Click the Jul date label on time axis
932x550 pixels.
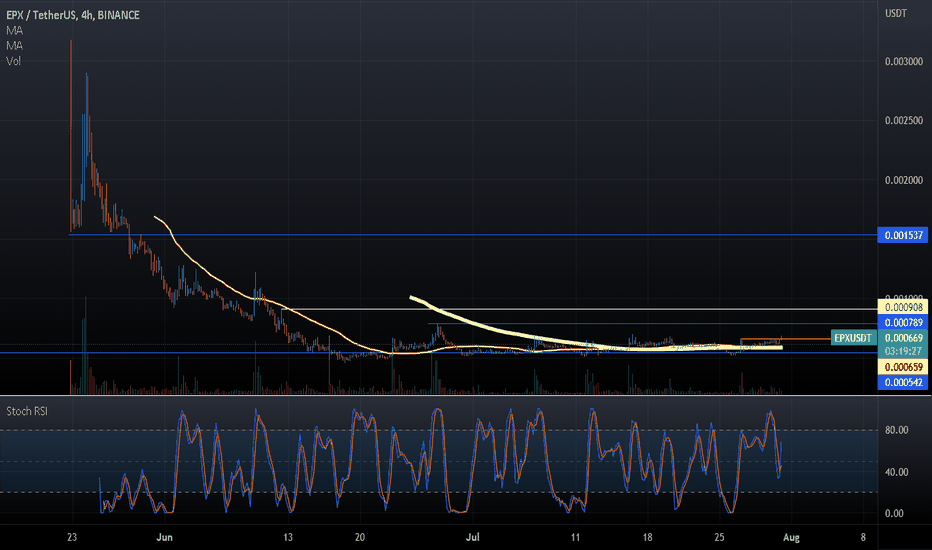click(473, 538)
